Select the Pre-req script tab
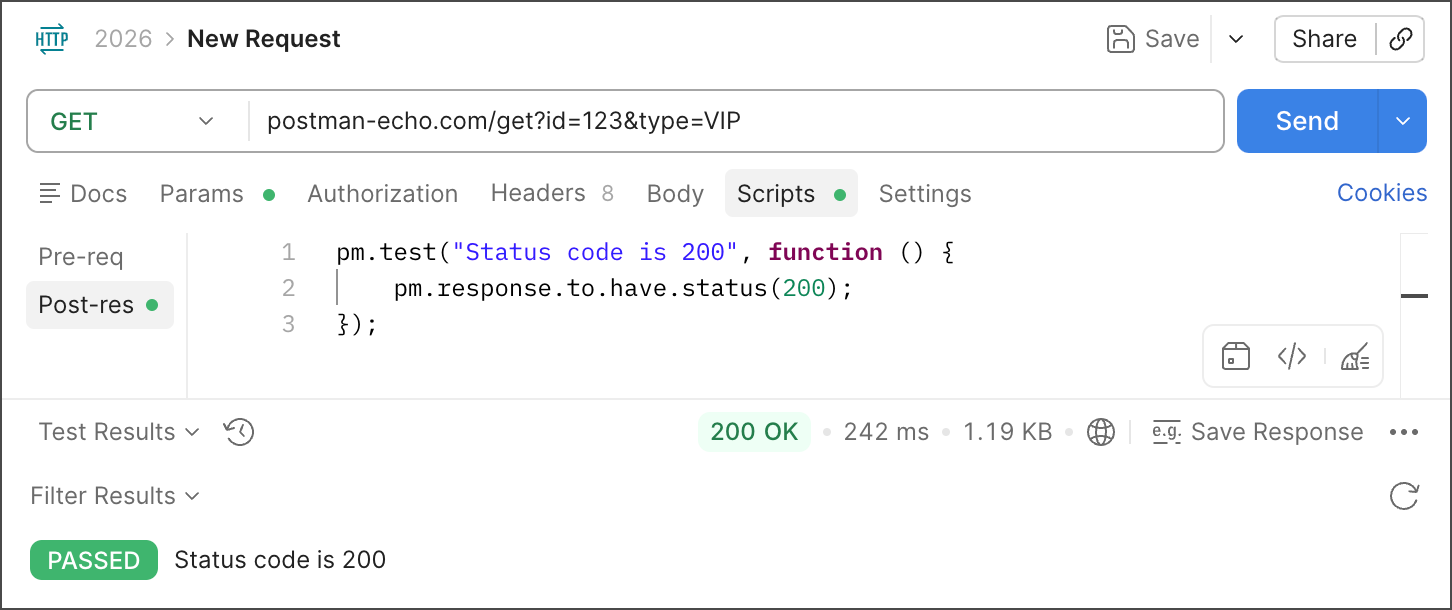1452x610 pixels. [x=81, y=257]
